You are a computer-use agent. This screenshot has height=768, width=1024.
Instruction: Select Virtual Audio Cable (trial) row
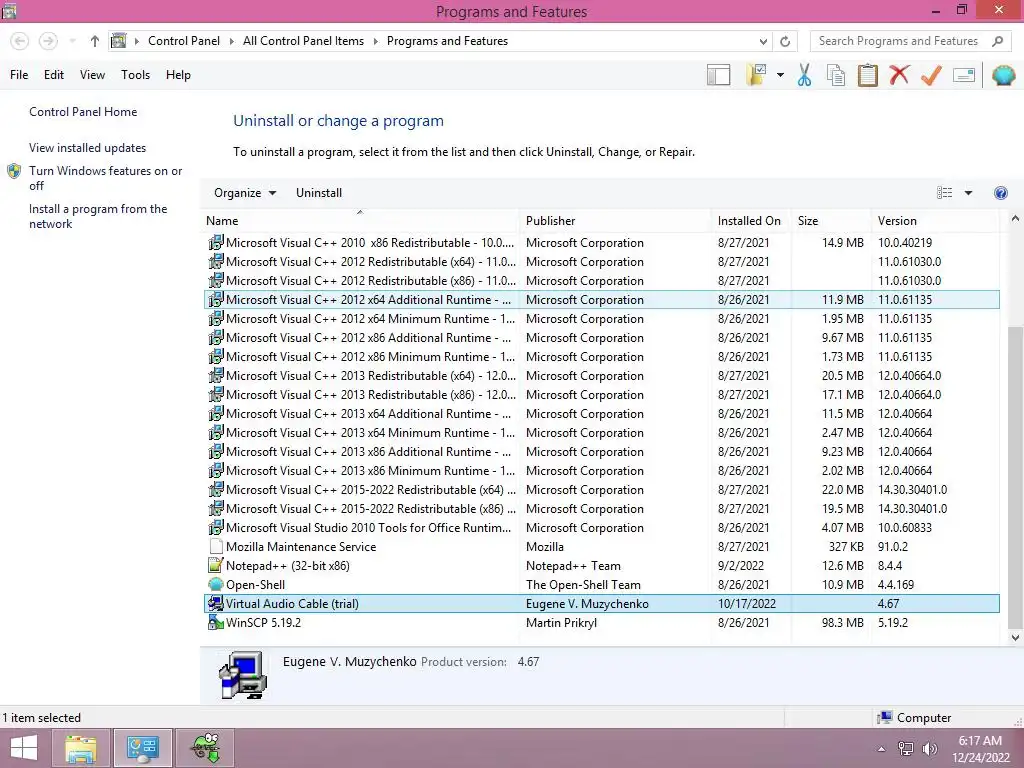(601, 604)
